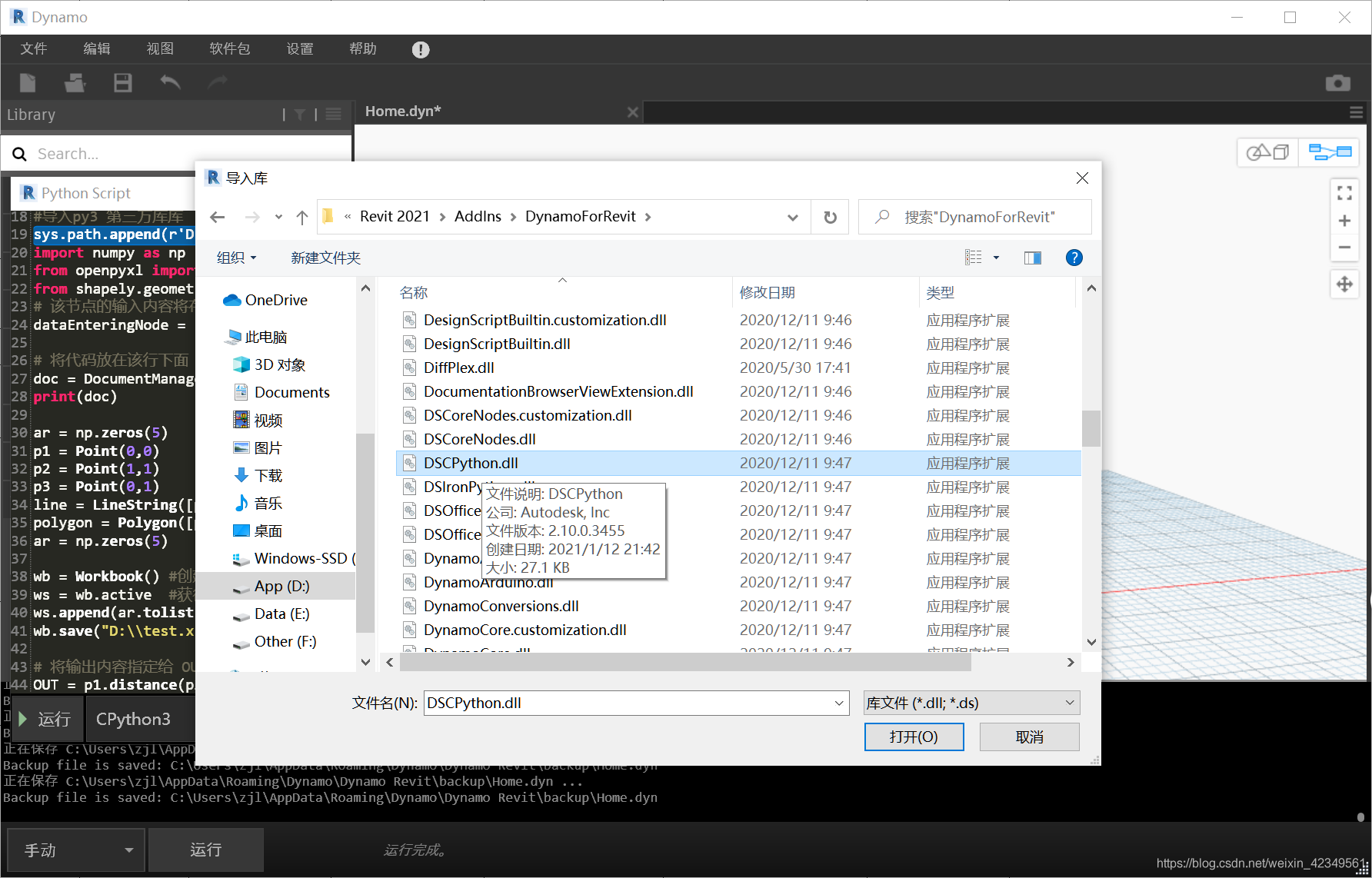Select the DynamoConversions.dll file
The width and height of the screenshot is (1372, 878).
(x=501, y=606)
